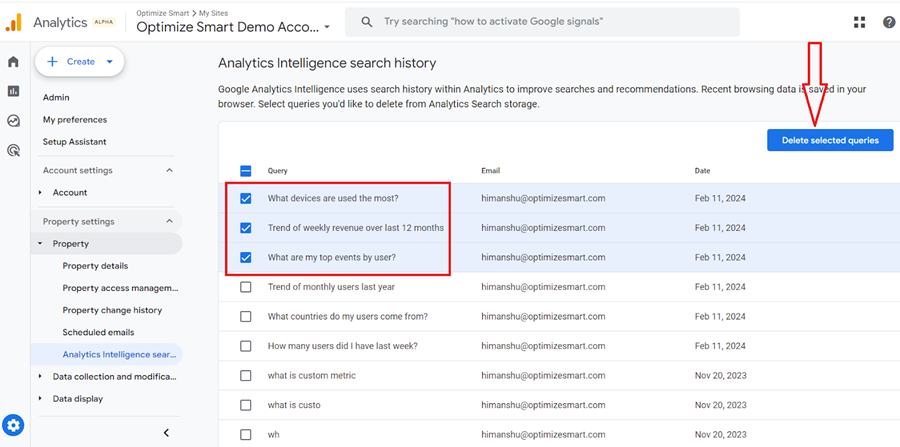The image size is (900, 447).
Task: Click the Property settings heading
Action: [79, 221]
